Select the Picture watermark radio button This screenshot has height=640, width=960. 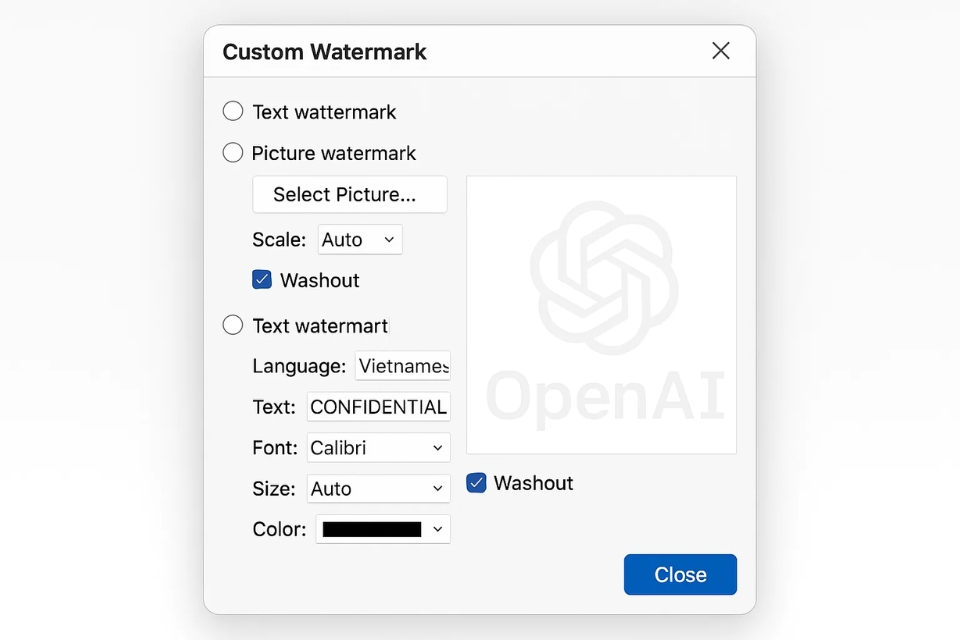click(x=232, y=152)
